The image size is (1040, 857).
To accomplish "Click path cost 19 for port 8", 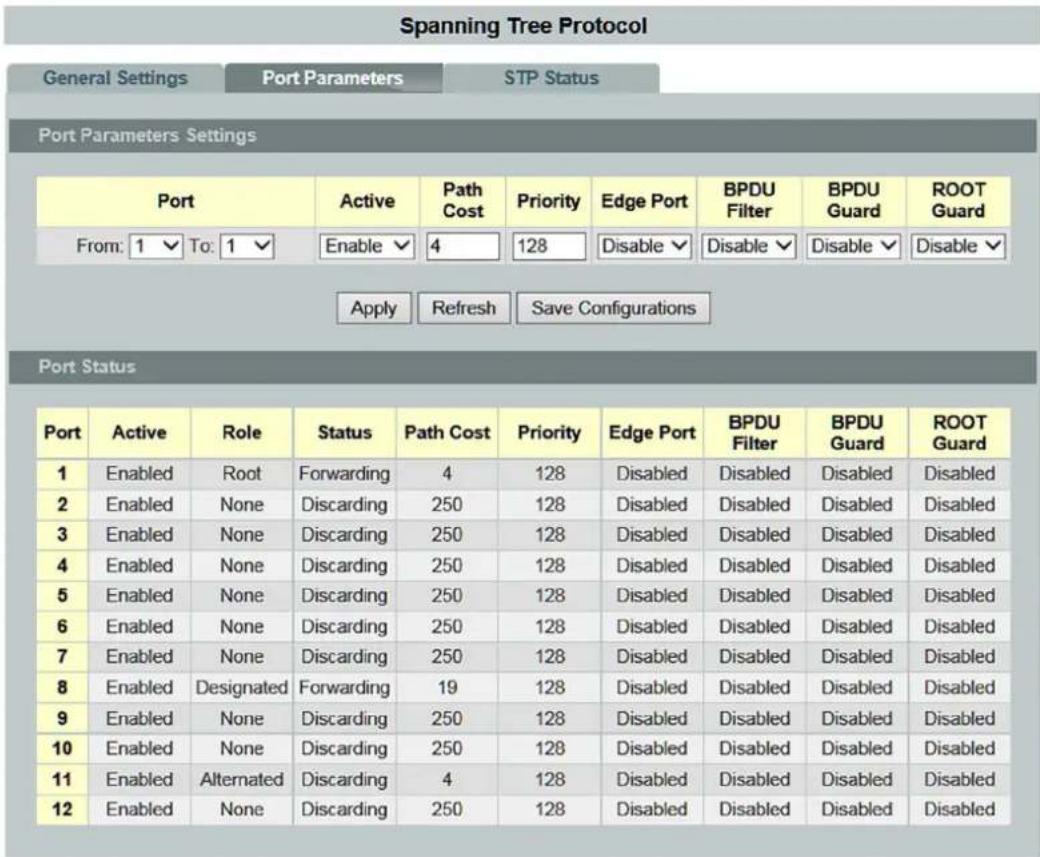I will point(447,687).
